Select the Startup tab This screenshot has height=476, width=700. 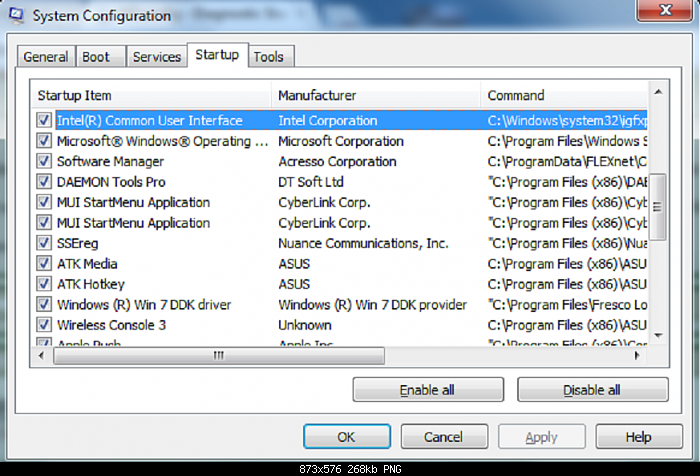(x=217, y=55)
